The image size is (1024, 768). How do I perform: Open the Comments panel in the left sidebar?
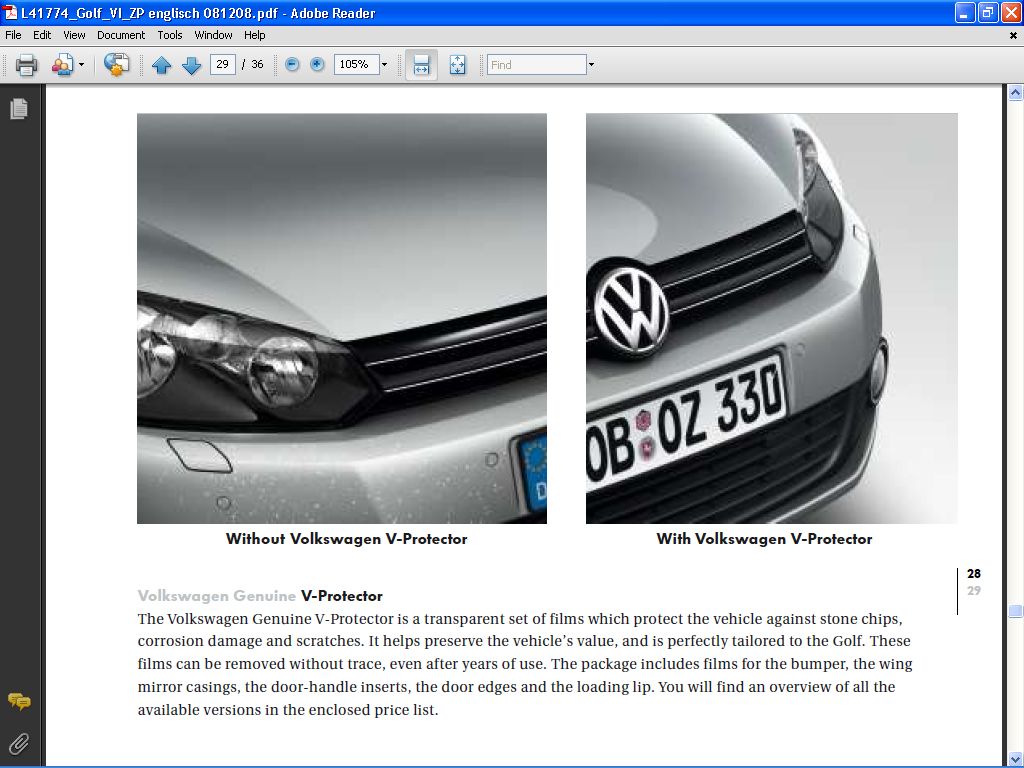pyautogui.click(x=18, y=701)
